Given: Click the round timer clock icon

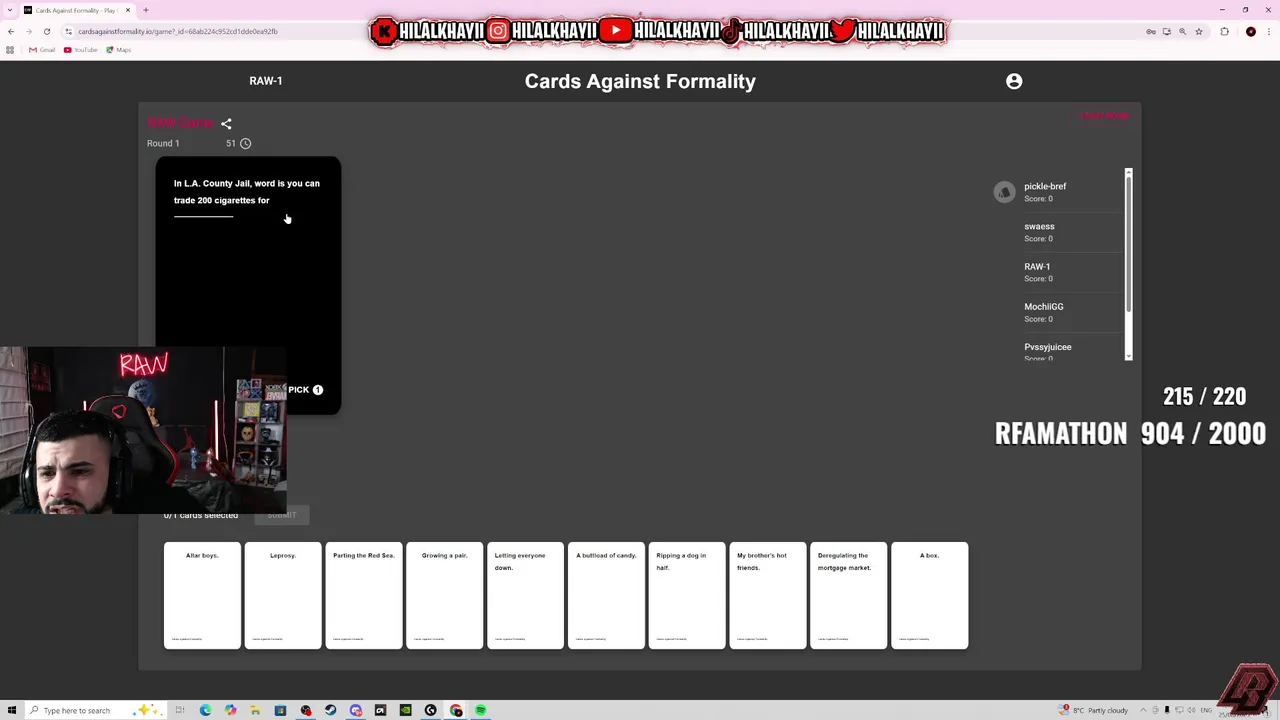Looking at the screenshot, I should [245, 143].
